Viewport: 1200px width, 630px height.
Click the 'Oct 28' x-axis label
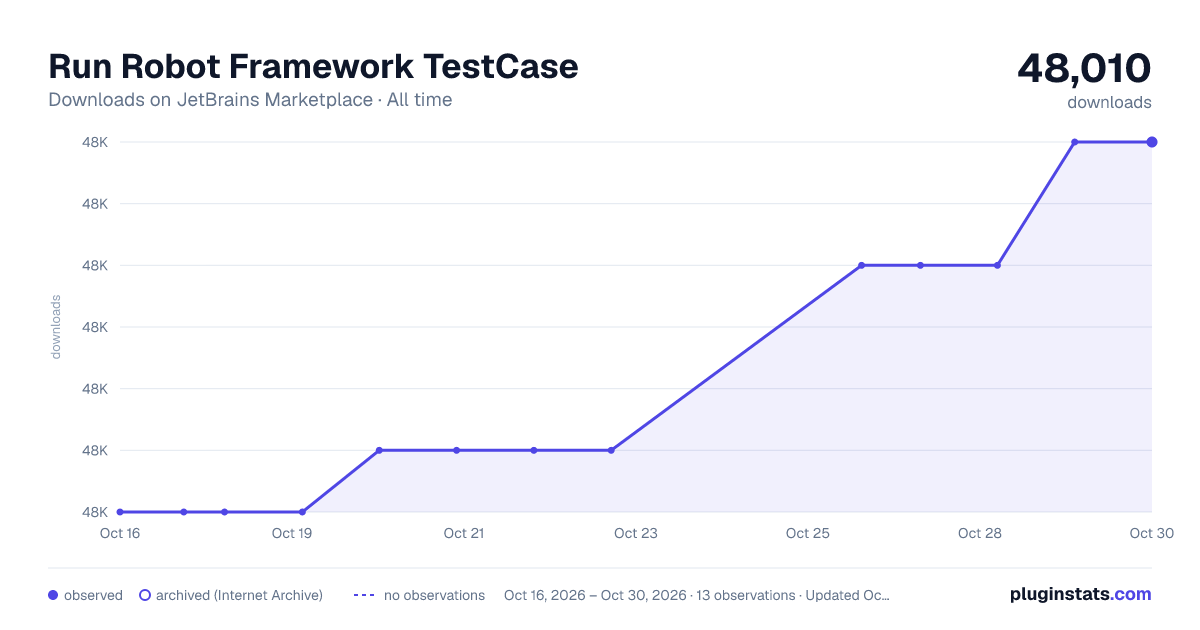click(980, 533)
